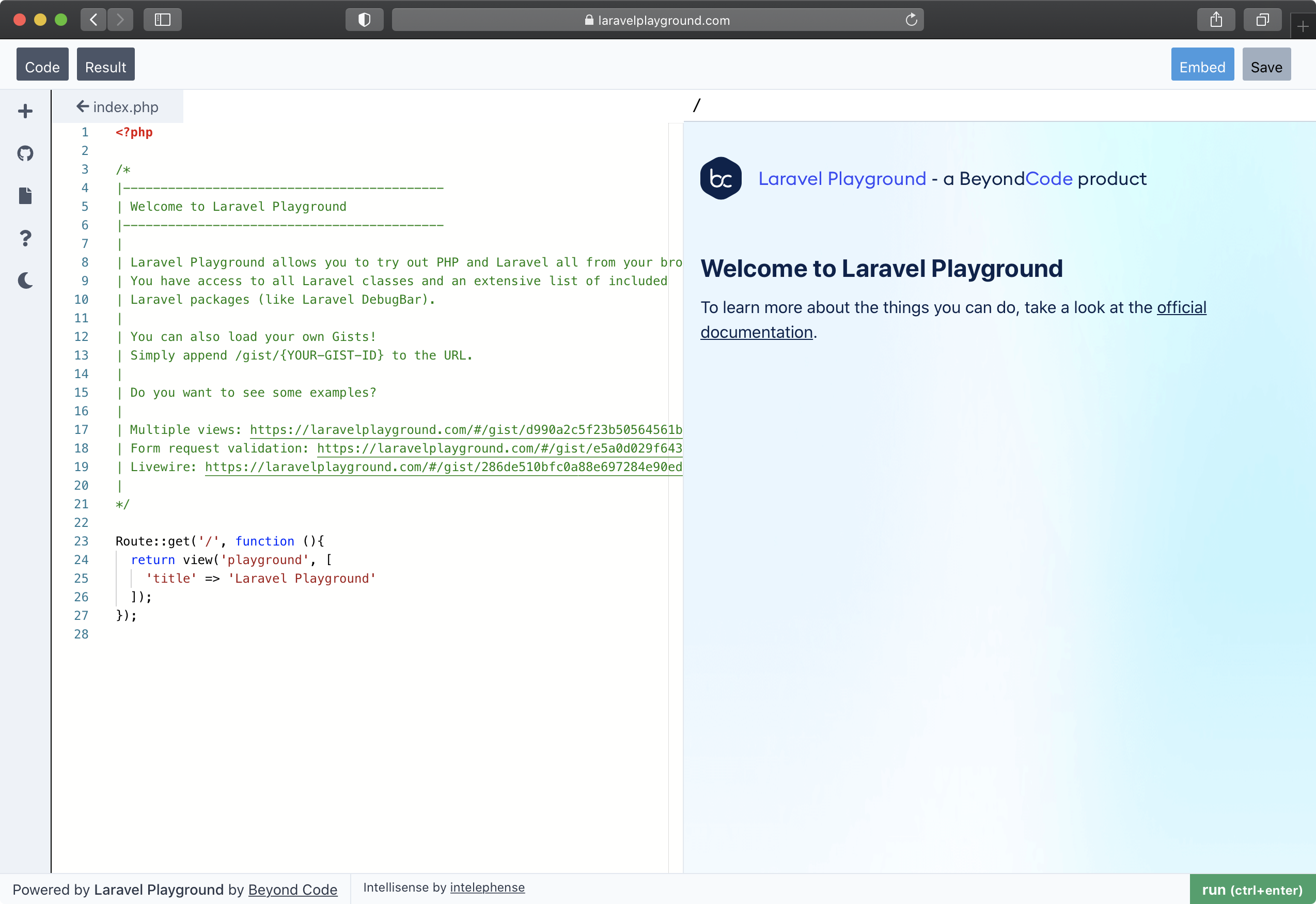Click 'Welcome to Laravel Playground' comment on line 5
The width and height of the screenshot is (1316, 904).
coord(238,206)
